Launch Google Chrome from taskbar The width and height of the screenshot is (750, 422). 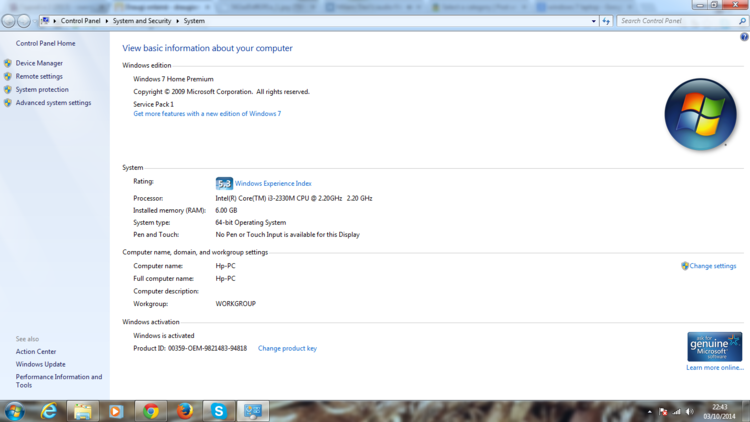(151, 411)
